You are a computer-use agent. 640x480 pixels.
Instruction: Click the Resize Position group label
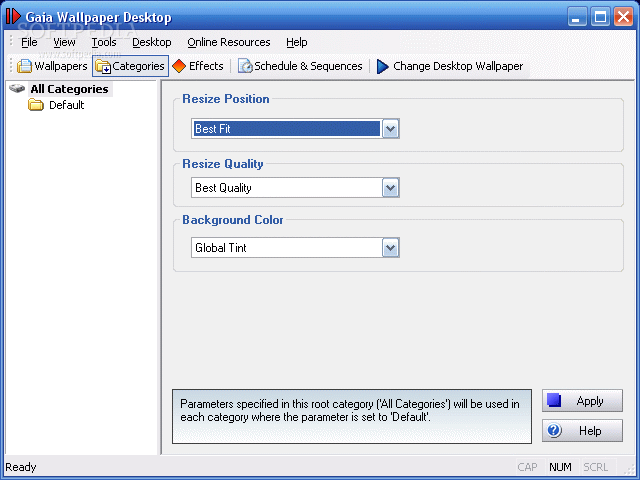coord(226,99)
